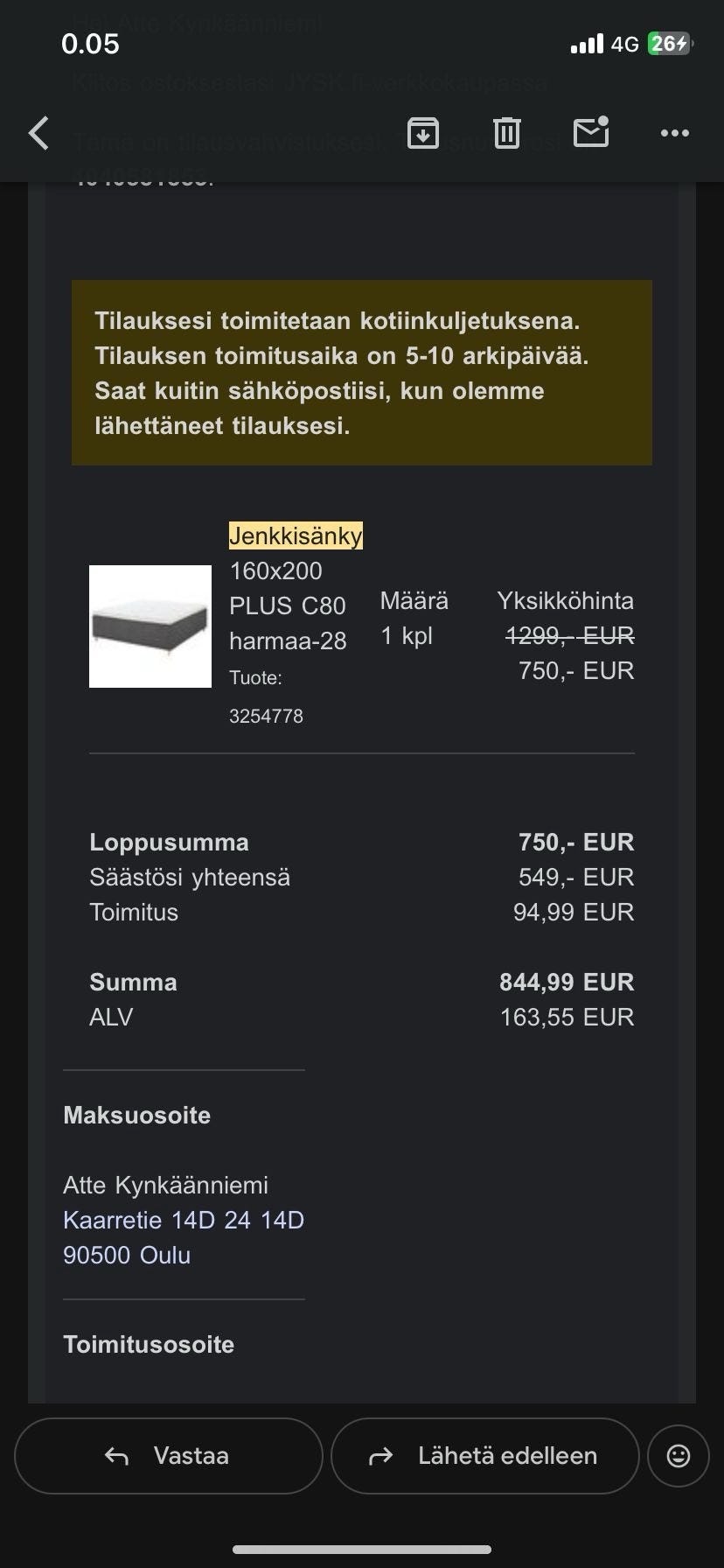This screenshot has width=724, height=1568.
Task: Tap the Toimitusosoite section heading
Action: pos(149,1344)
